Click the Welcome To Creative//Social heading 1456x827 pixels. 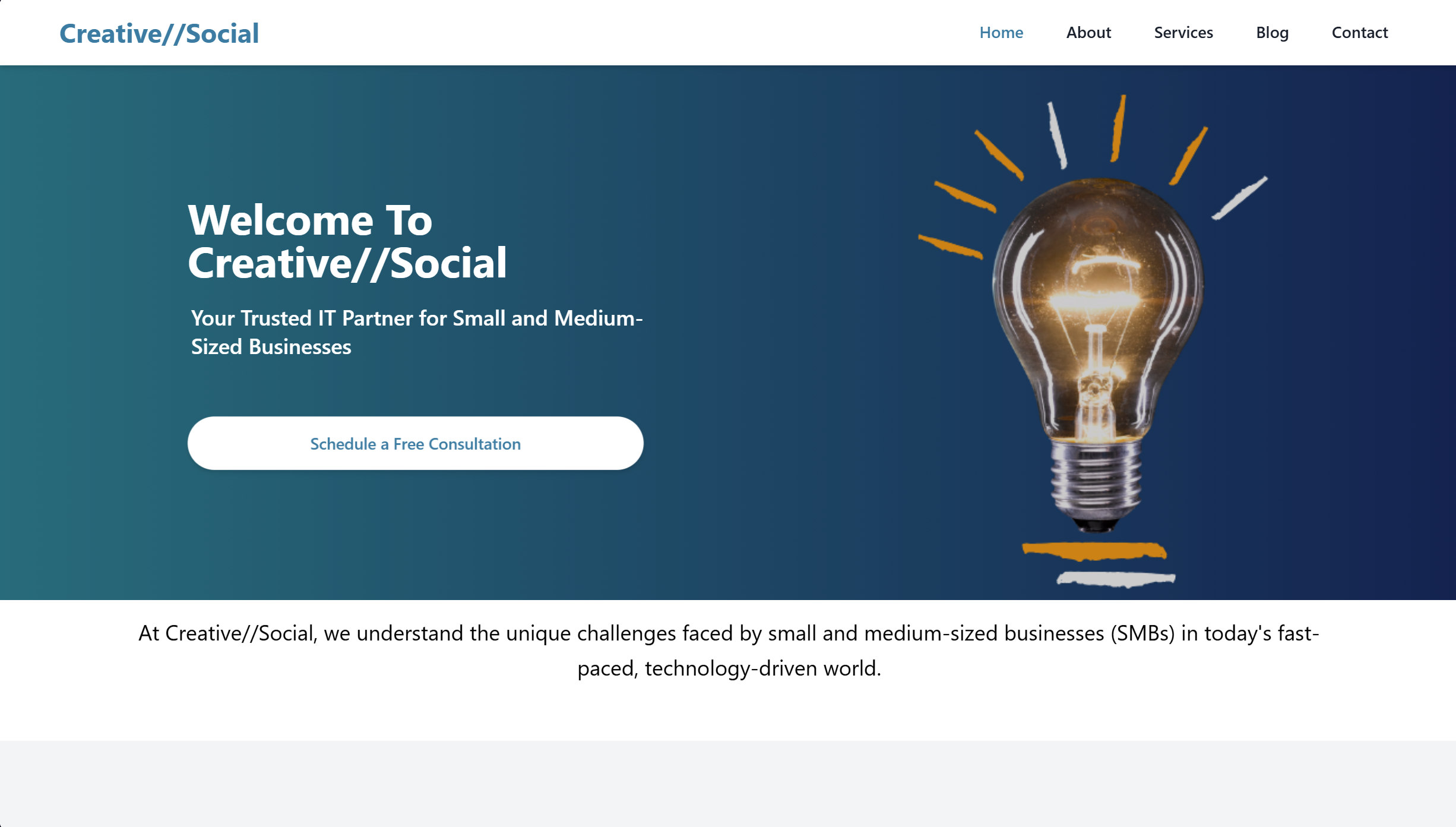point(347,241)
